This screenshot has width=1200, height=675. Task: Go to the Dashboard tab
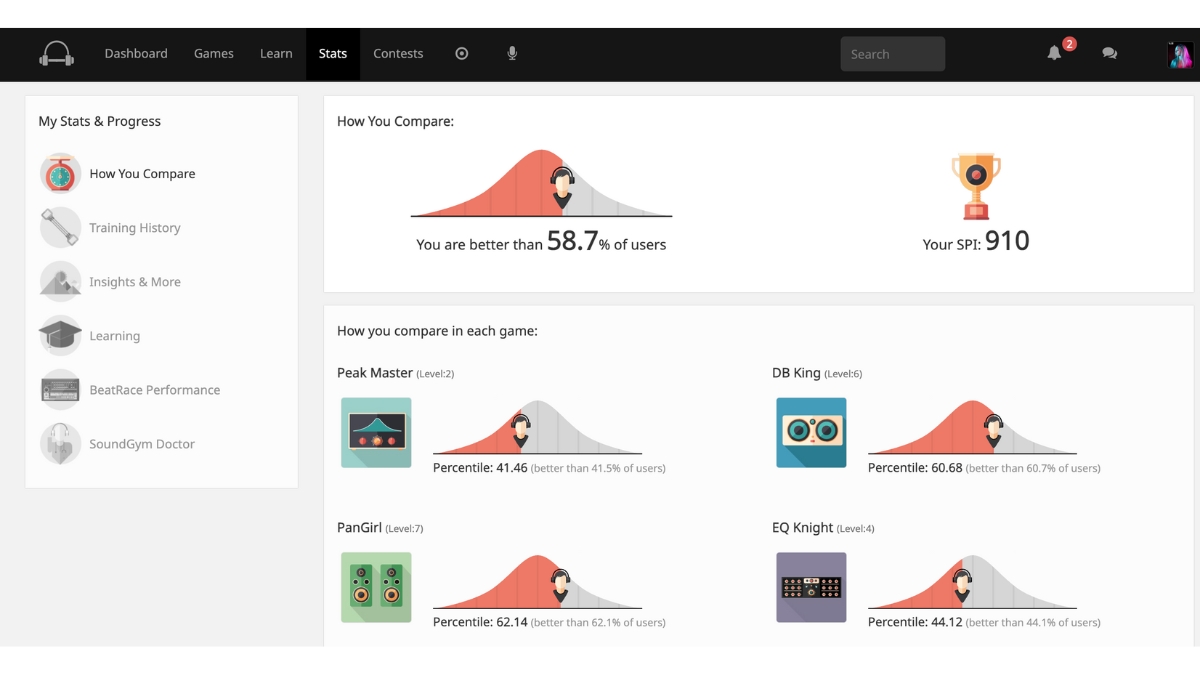[x=136, y=54]
